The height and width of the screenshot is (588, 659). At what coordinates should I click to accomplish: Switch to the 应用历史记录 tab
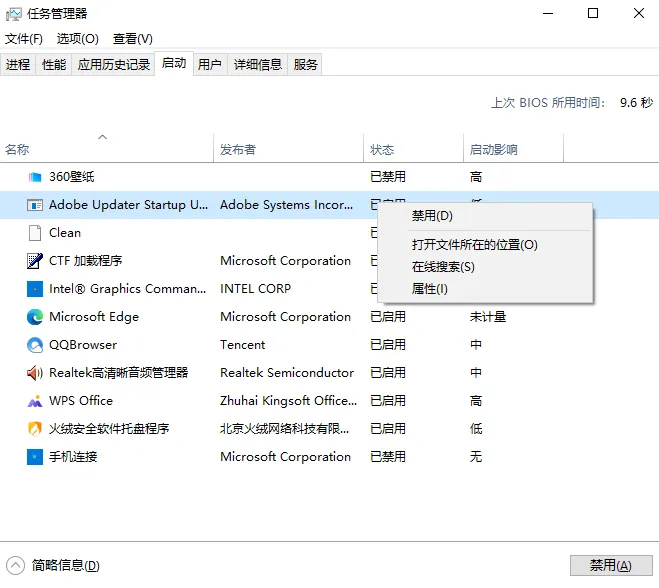click(x=113, y=64)
